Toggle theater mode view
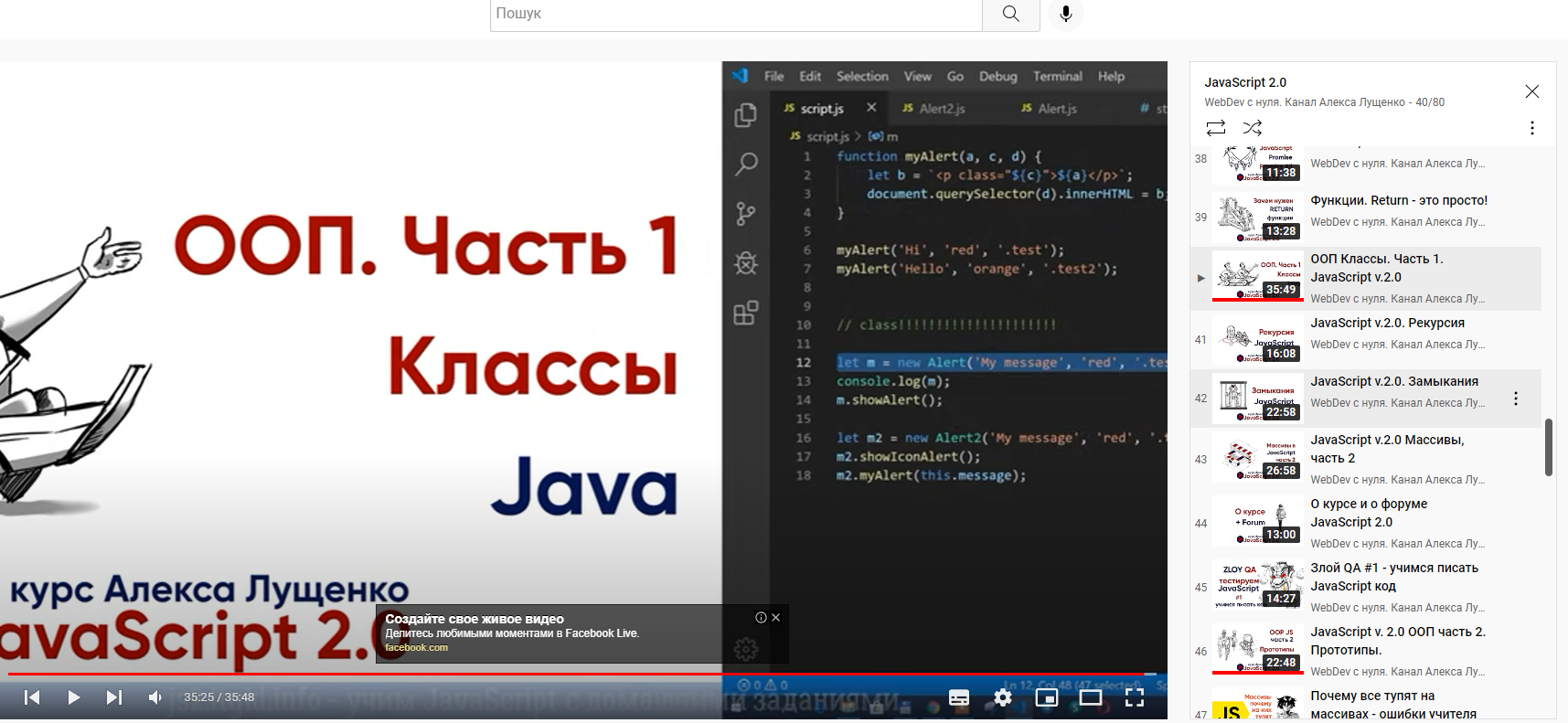The width and height of the screenshot is (1568, 723). [1091, 697]
